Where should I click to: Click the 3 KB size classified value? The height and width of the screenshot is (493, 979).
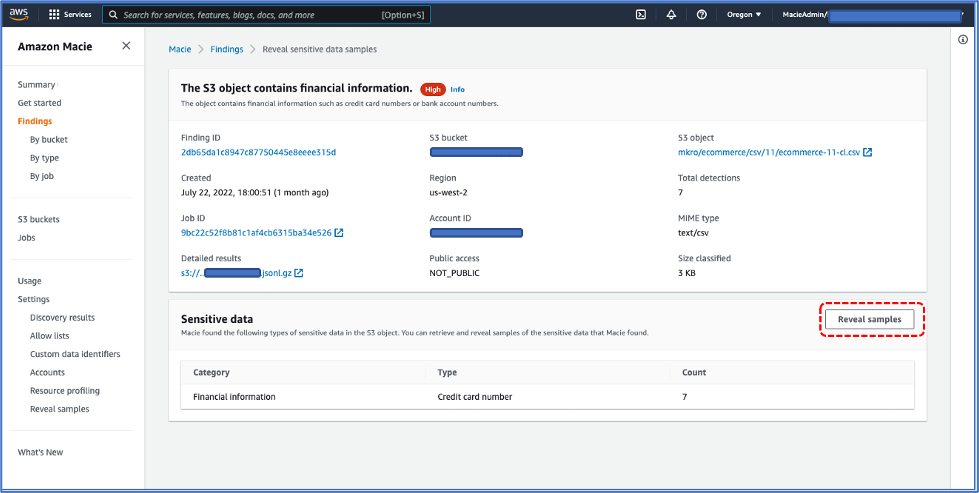[x=687, y=273]
